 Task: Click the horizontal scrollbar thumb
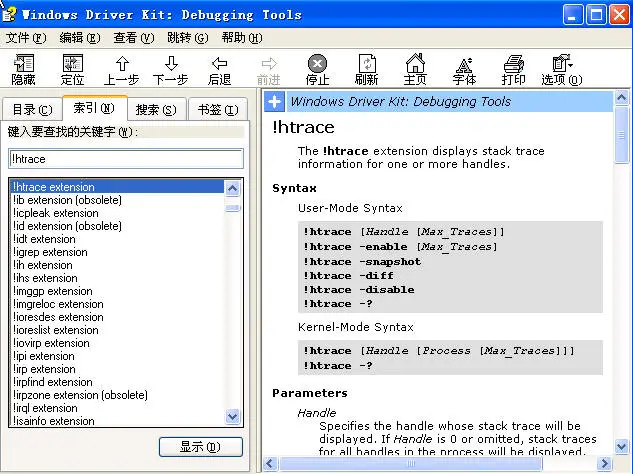pos(411,463)
